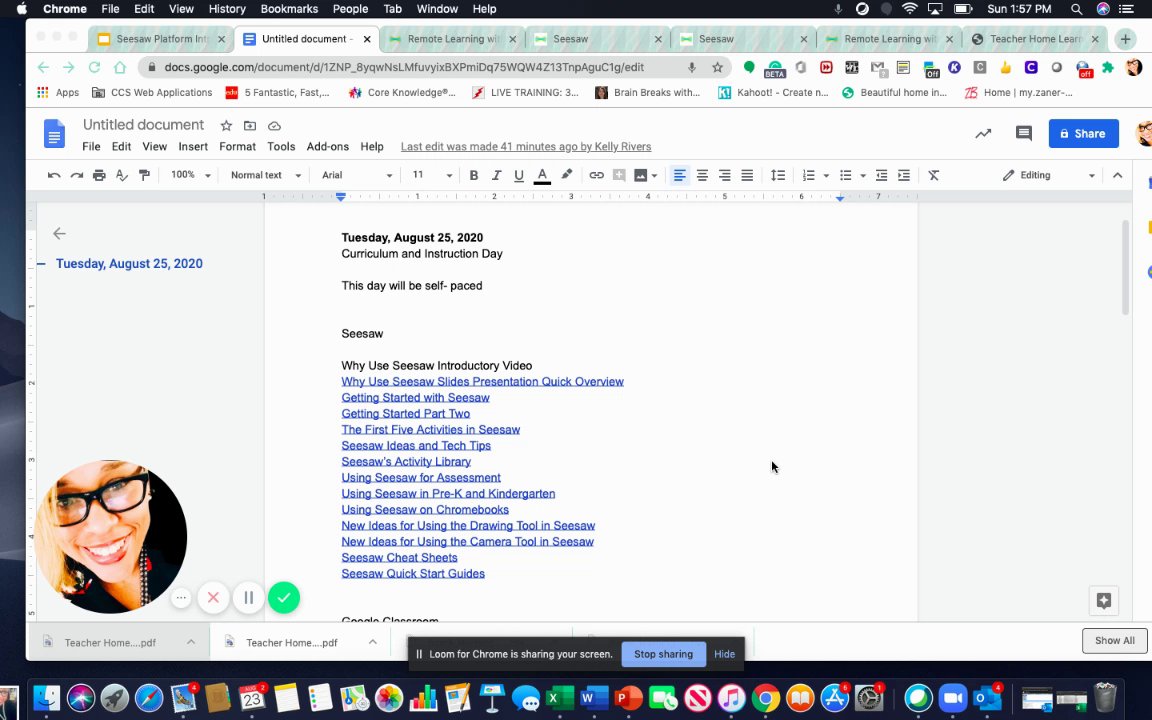This screenshot has width=1152, height=720.
Task: Open the Insert menu in Docs
Action: pyautogui.click(x=193, y=146)
